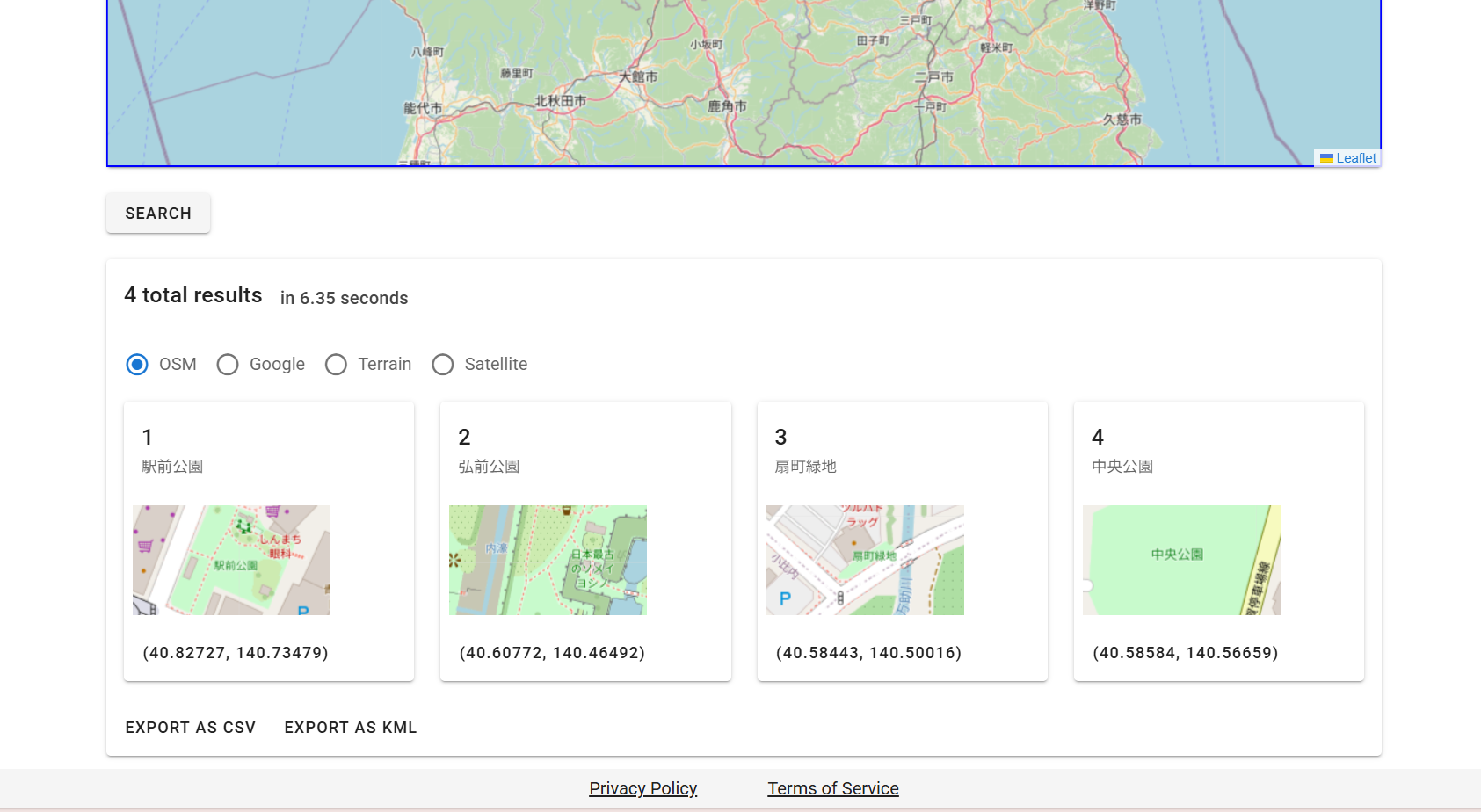The height and width of the screenshot is (812, 1481).
Task: Open map thumbnail for result 1 駅前公園
Action: [x=231, y=560]
